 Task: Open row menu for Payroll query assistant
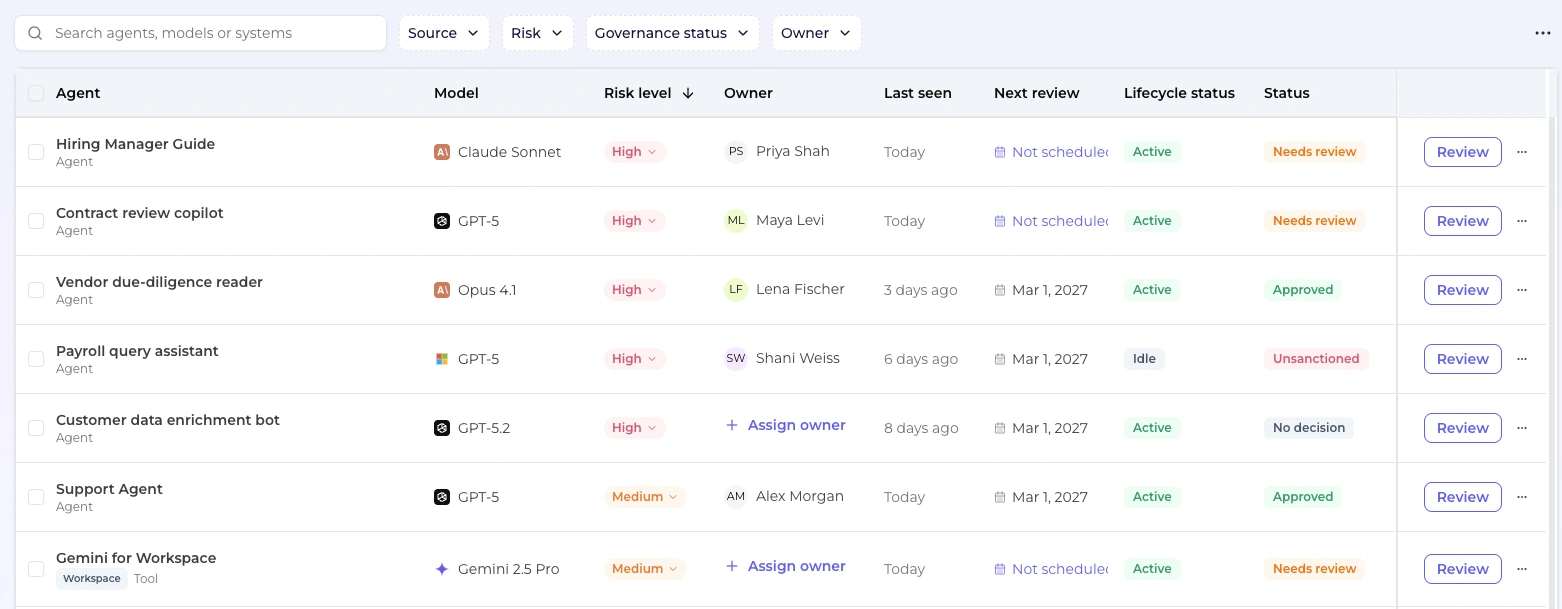coord(1522,359)
